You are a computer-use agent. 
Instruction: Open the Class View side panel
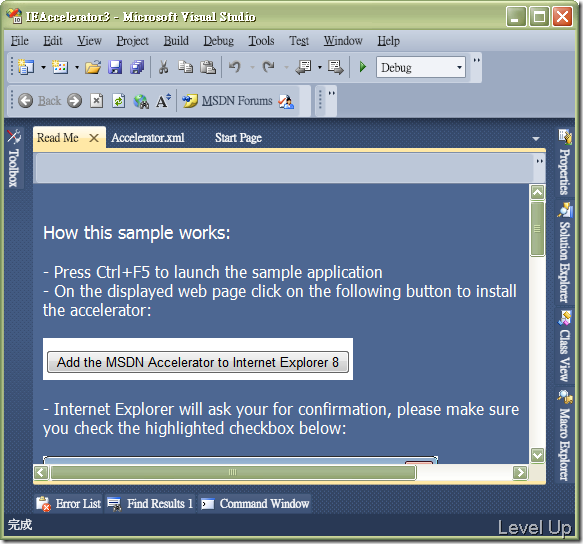(564, 346)
